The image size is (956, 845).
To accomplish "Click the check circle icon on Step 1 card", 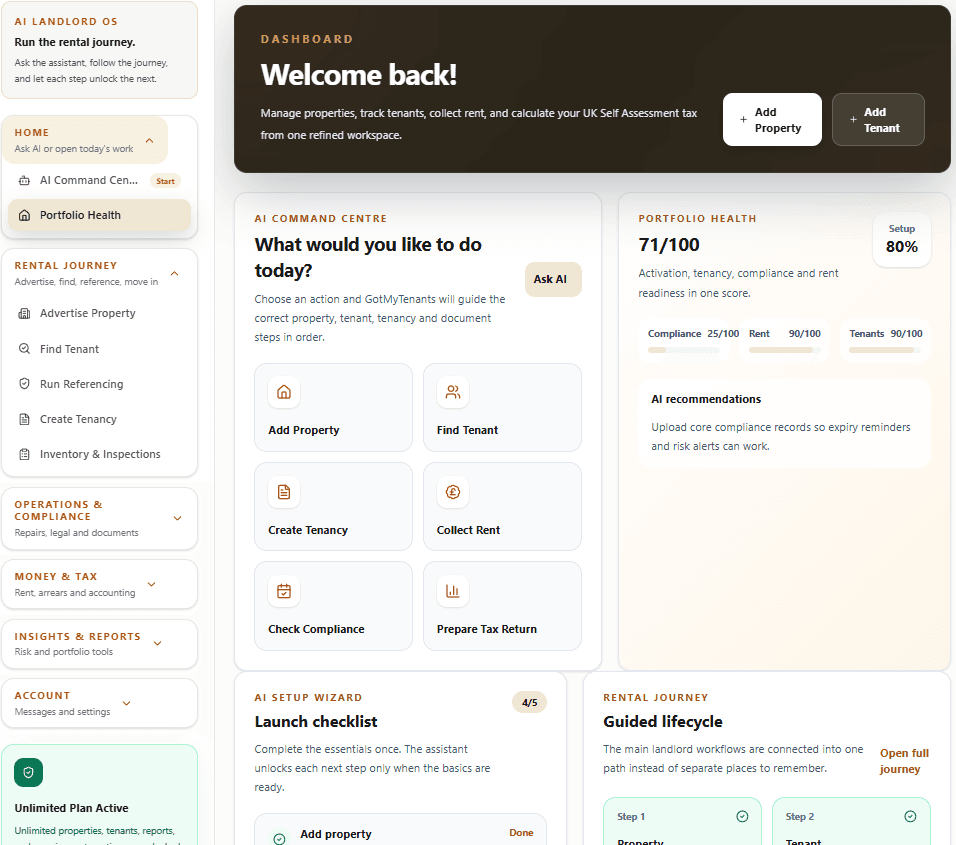I will [x=742, y=816].
